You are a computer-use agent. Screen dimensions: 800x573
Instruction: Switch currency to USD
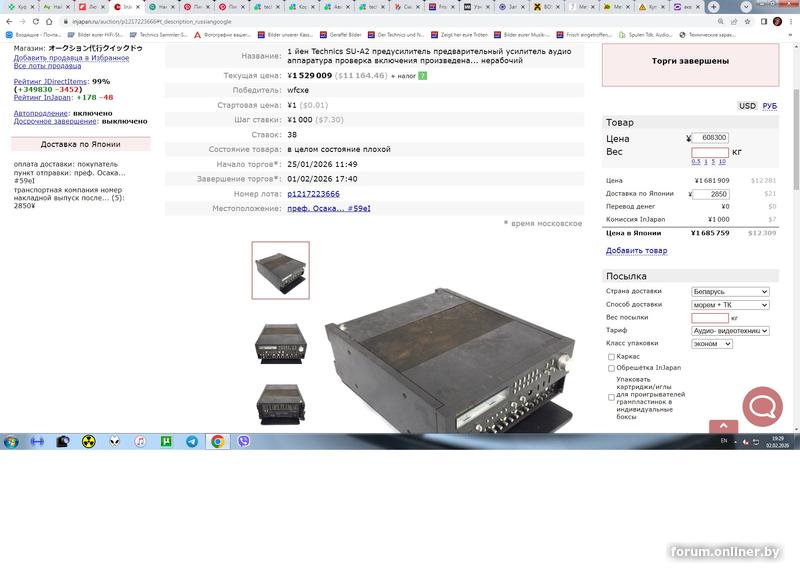pyautogui.click(x=747, y=106)
